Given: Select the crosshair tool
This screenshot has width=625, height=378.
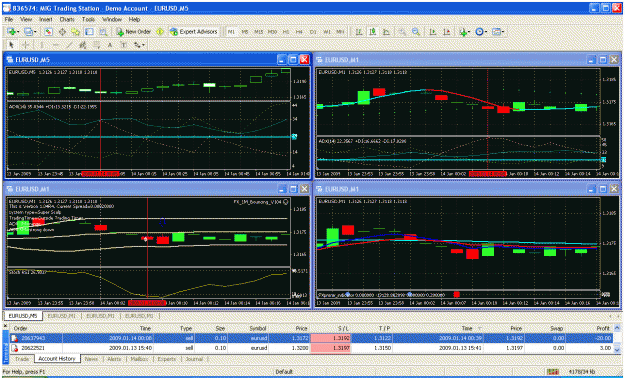Looking at the screenshot, I should [26, 45].
